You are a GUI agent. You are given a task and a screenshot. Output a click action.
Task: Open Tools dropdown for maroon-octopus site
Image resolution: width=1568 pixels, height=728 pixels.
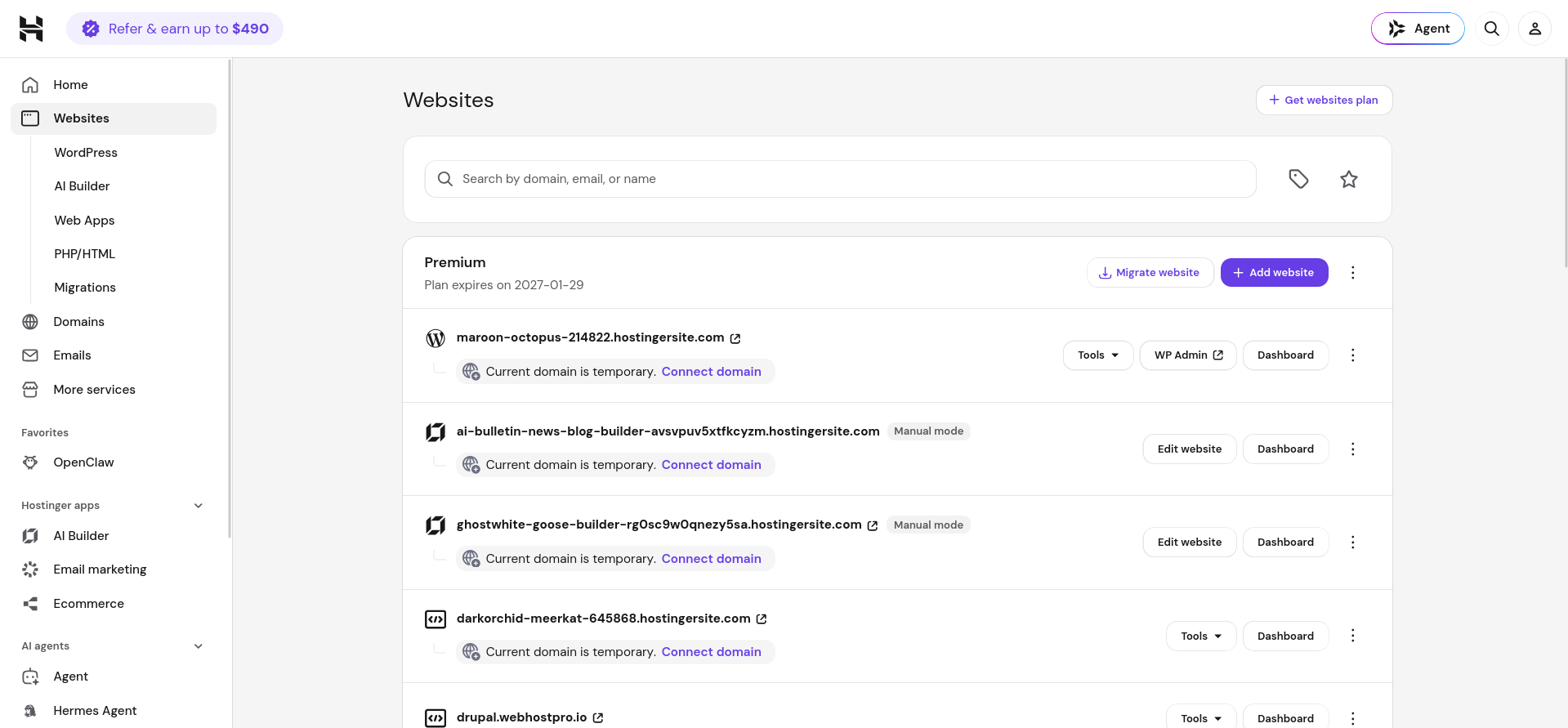1097,355
